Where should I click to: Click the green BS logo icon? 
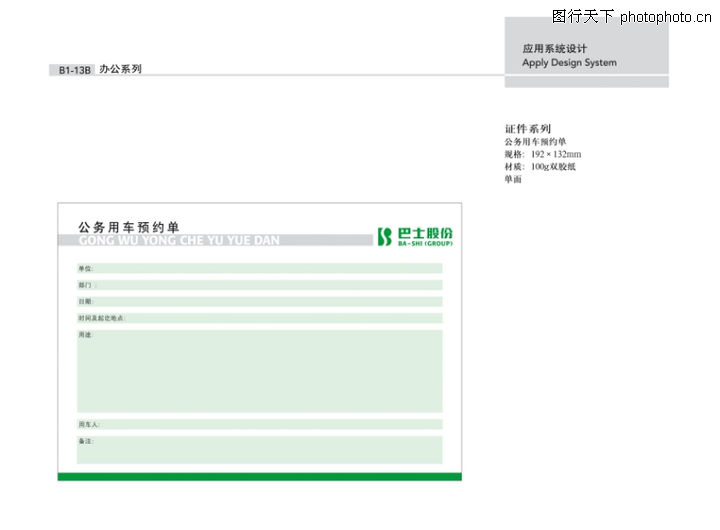tap(384, 236)
